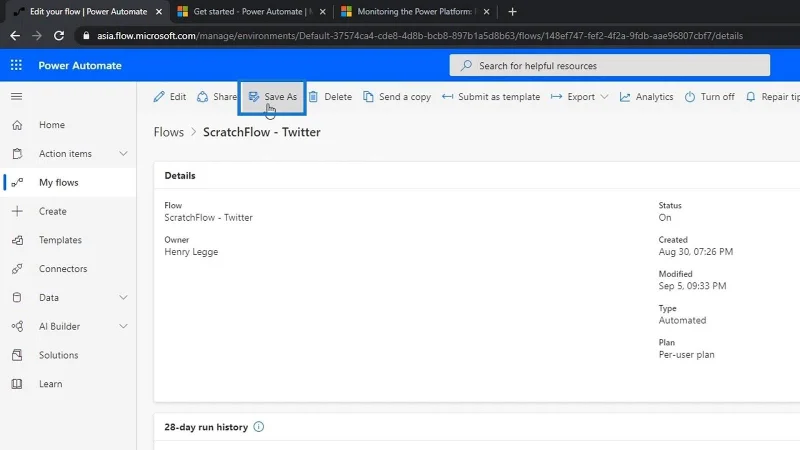Viewport: 800px width, 450px height.
Task: Click the Search for helpful resources box
Action: coord(610,65)
